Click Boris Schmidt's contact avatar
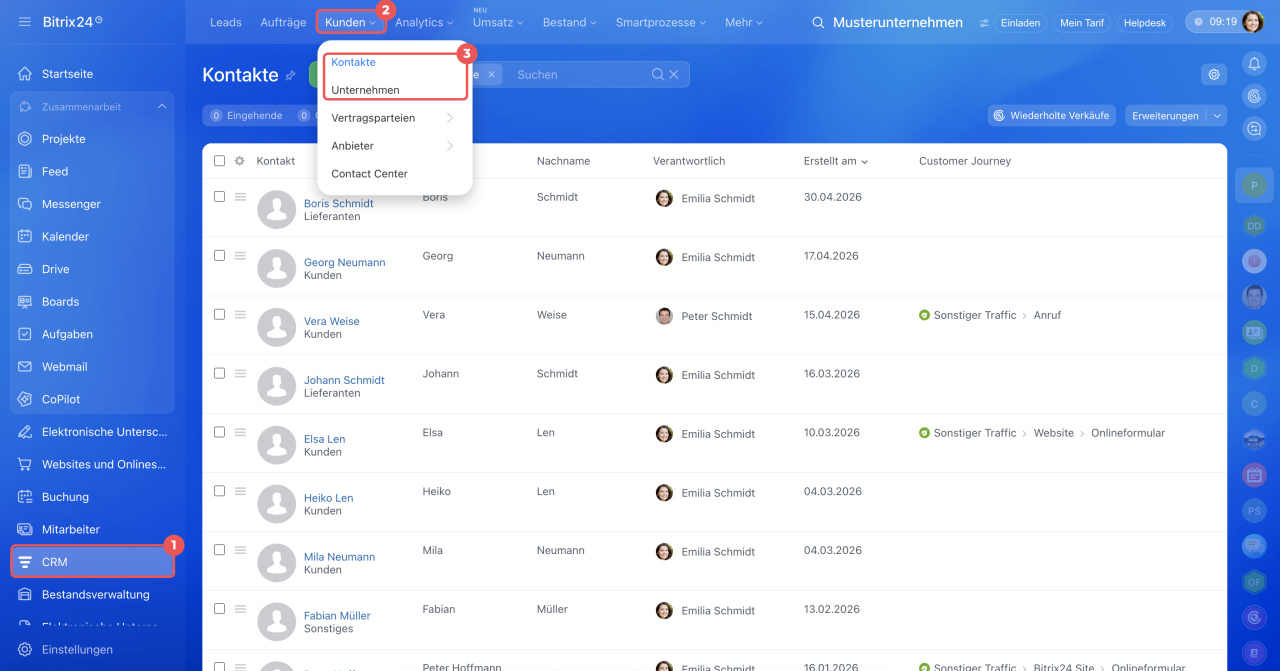The height and width of the screenshot is (671, 1280). (x=276, y=210)
